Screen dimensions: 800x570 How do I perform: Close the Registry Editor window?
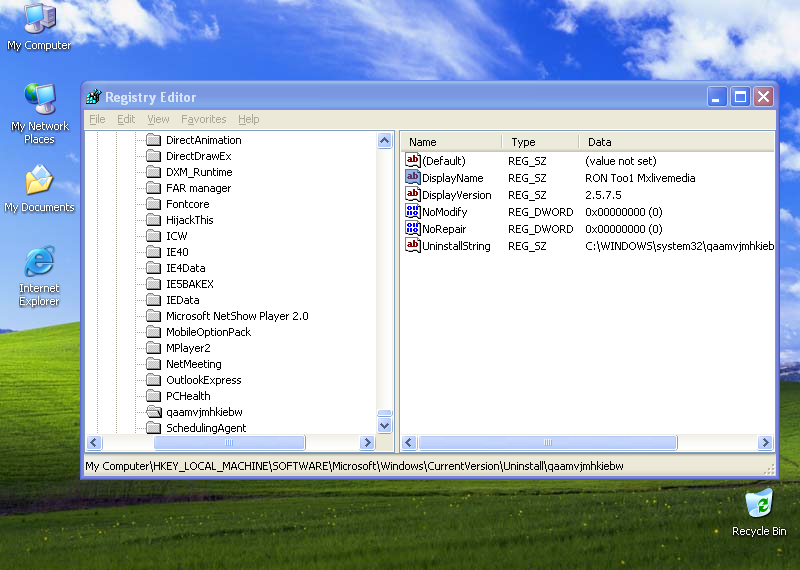coord(764,96)
